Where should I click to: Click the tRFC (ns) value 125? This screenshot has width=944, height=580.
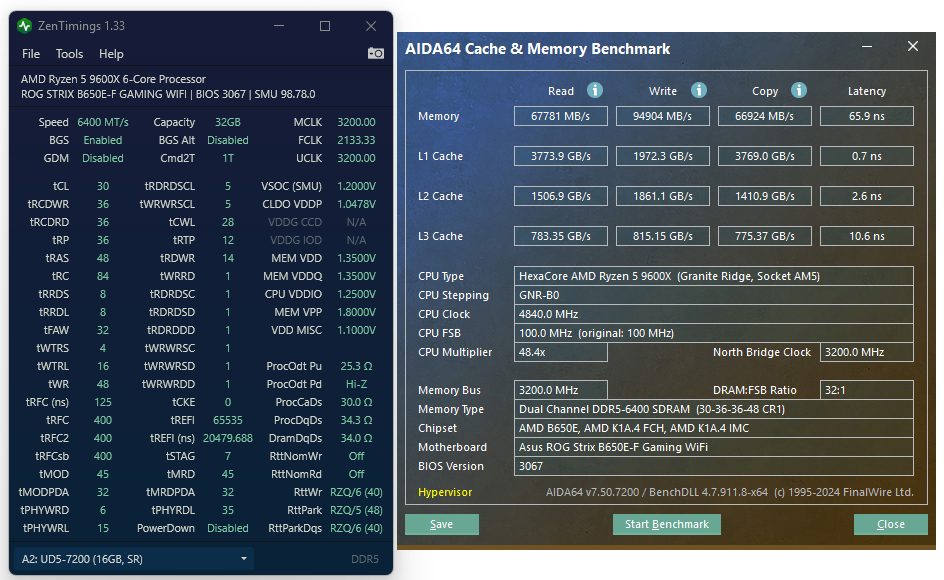coord(103,402)
